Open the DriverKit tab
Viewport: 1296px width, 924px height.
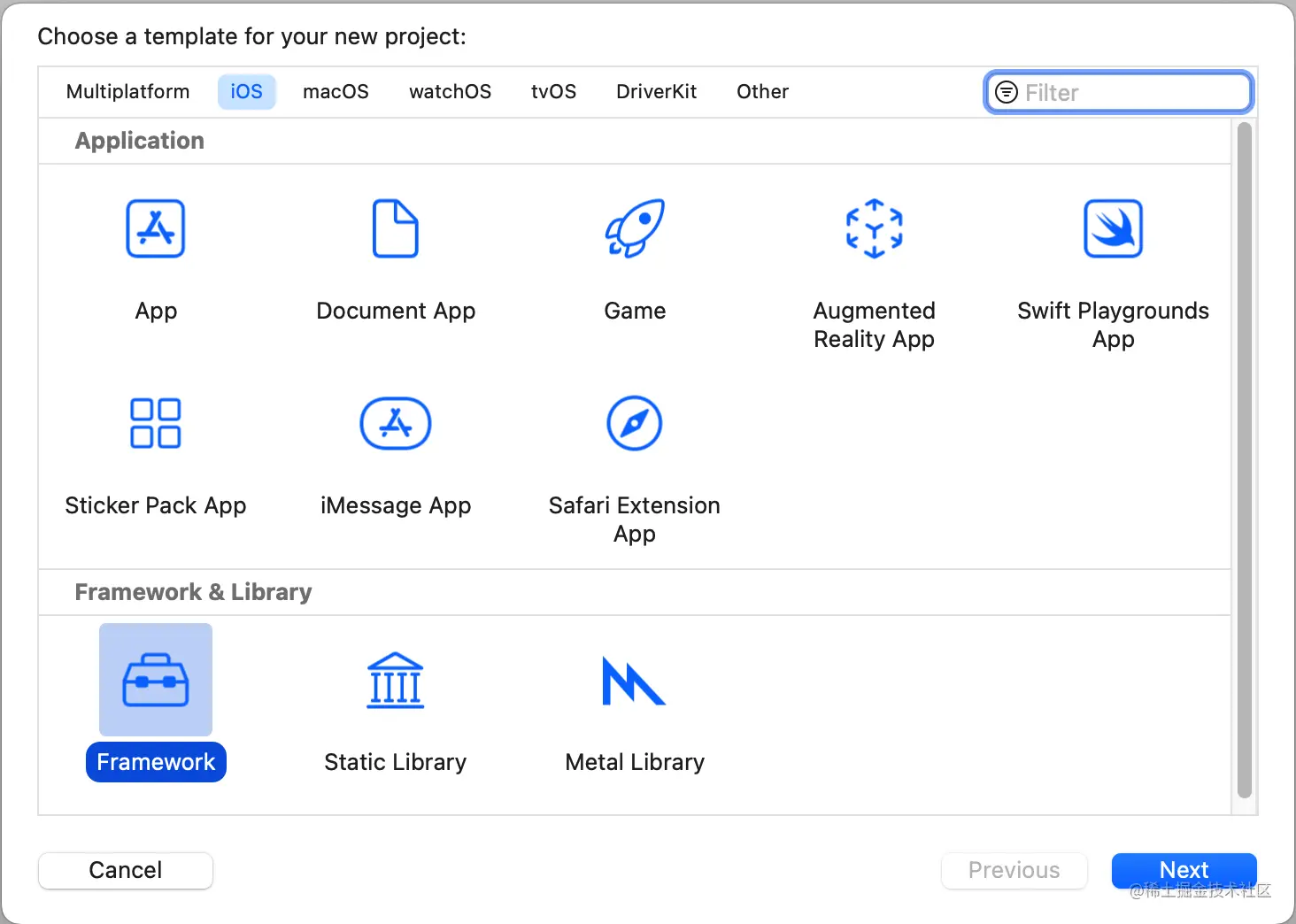click(657, 92)
